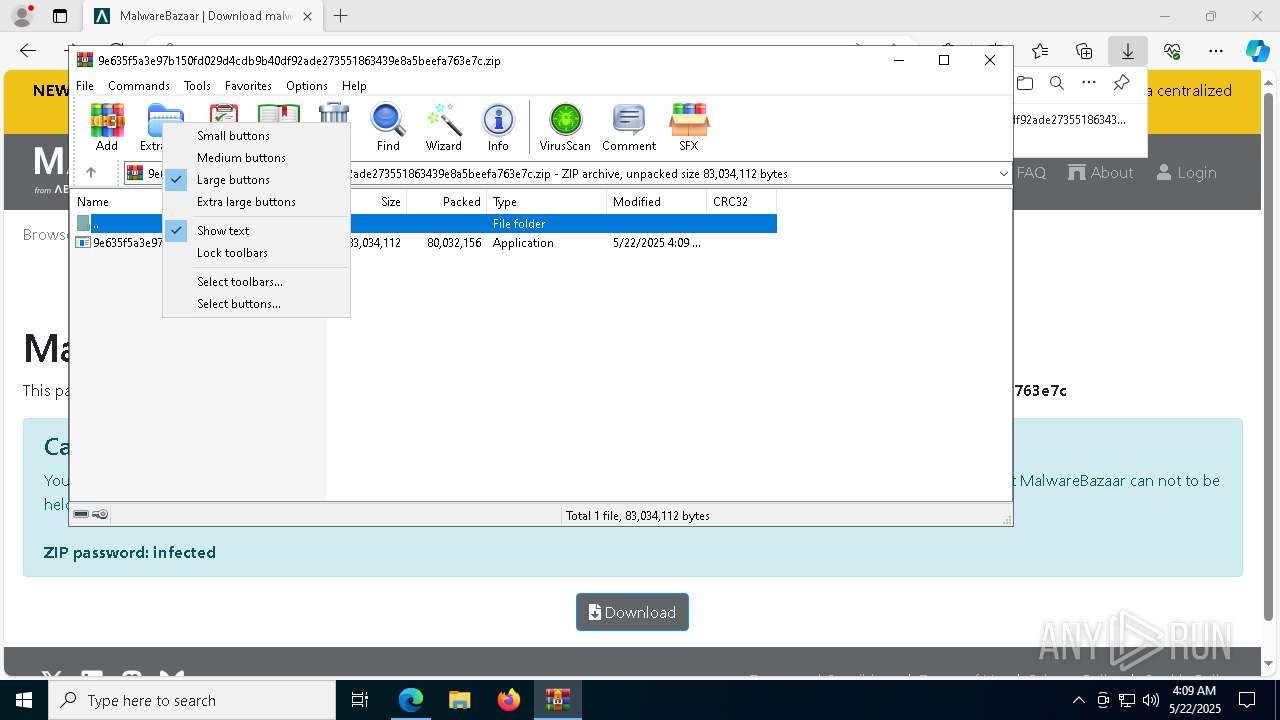Go back in Edge browser

28,51
